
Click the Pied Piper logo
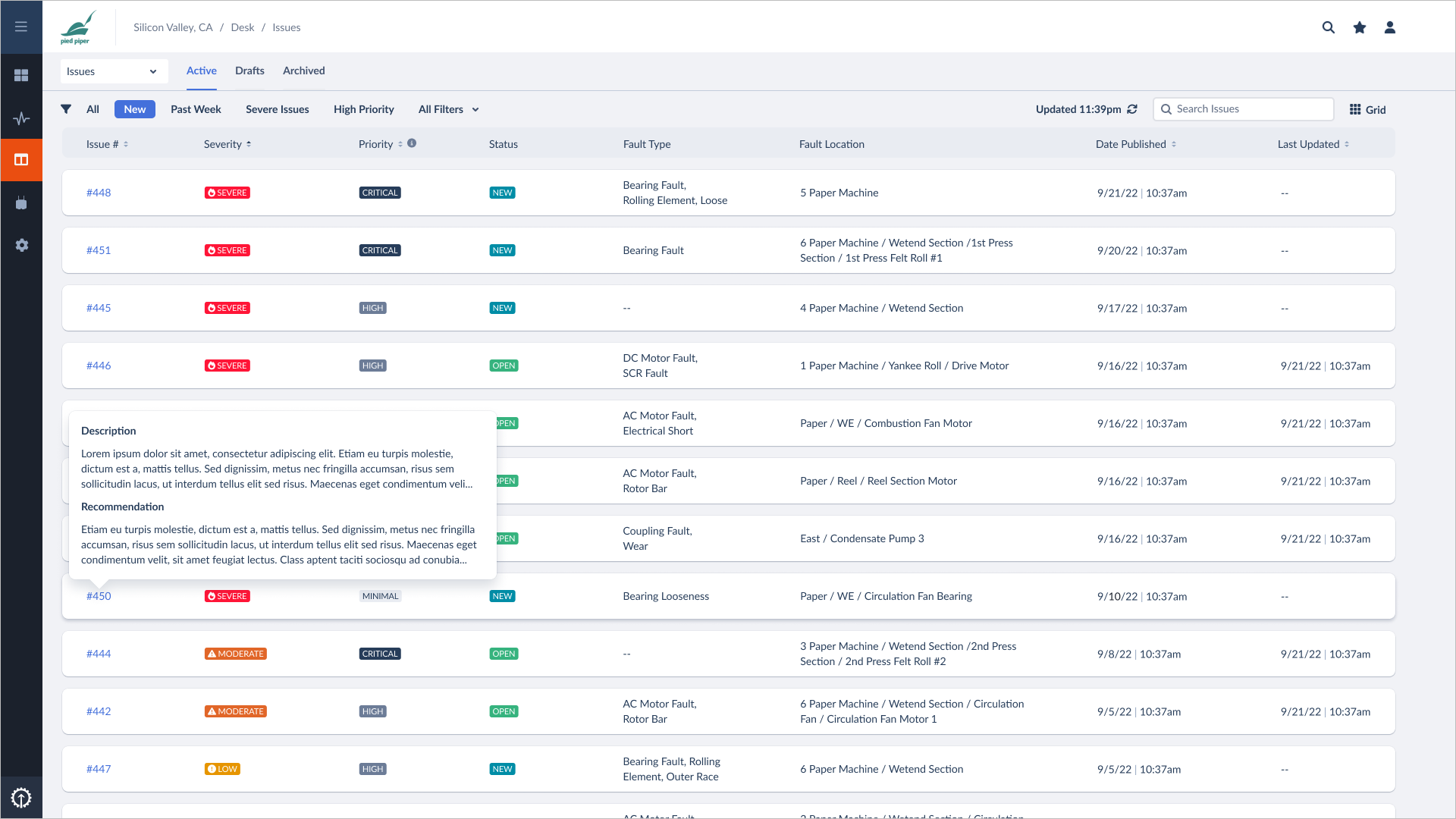coord(78,27)
